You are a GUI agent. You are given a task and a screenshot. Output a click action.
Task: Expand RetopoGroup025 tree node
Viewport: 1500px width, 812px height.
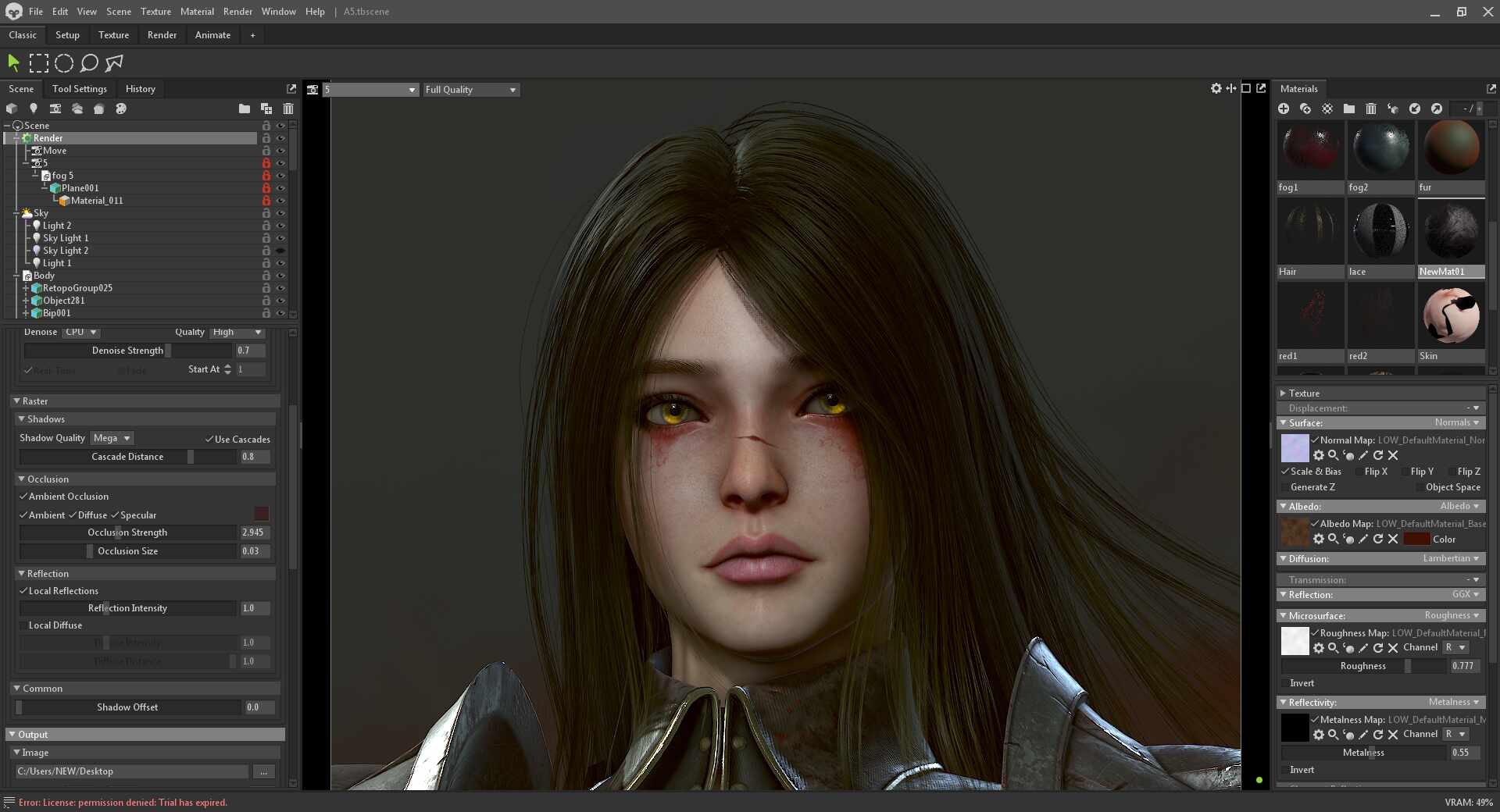pos(26,288)
